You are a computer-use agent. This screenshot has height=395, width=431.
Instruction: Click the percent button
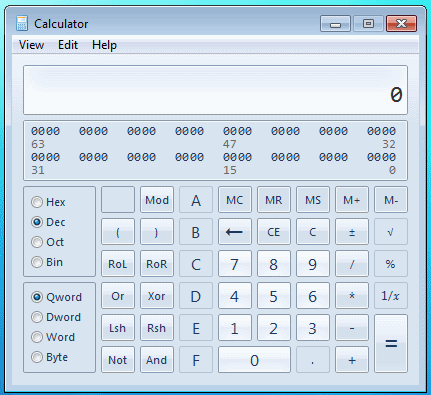point(391,264)
